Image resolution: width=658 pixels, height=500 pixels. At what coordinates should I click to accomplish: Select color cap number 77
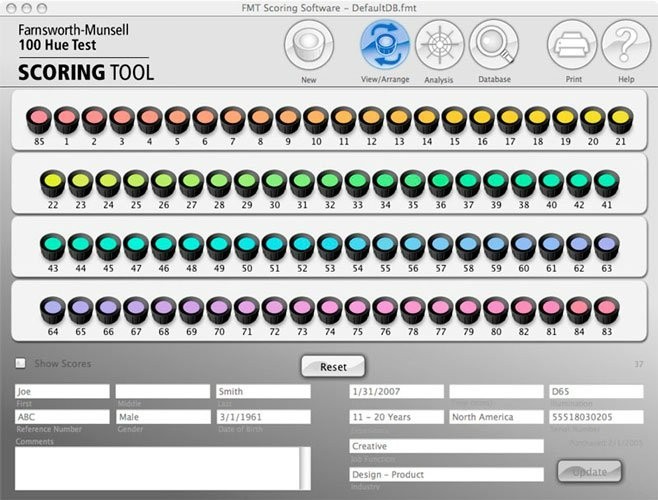tap(441, 310)
